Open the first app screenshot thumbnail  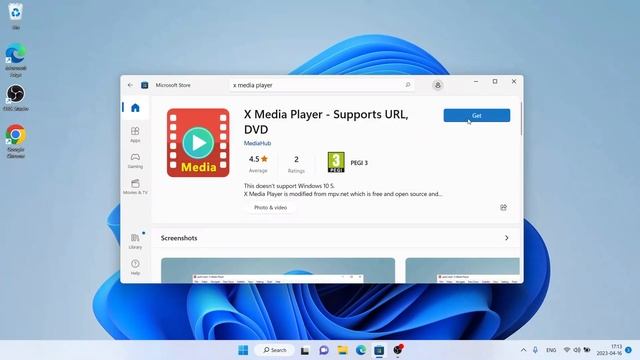click(278, 270)
